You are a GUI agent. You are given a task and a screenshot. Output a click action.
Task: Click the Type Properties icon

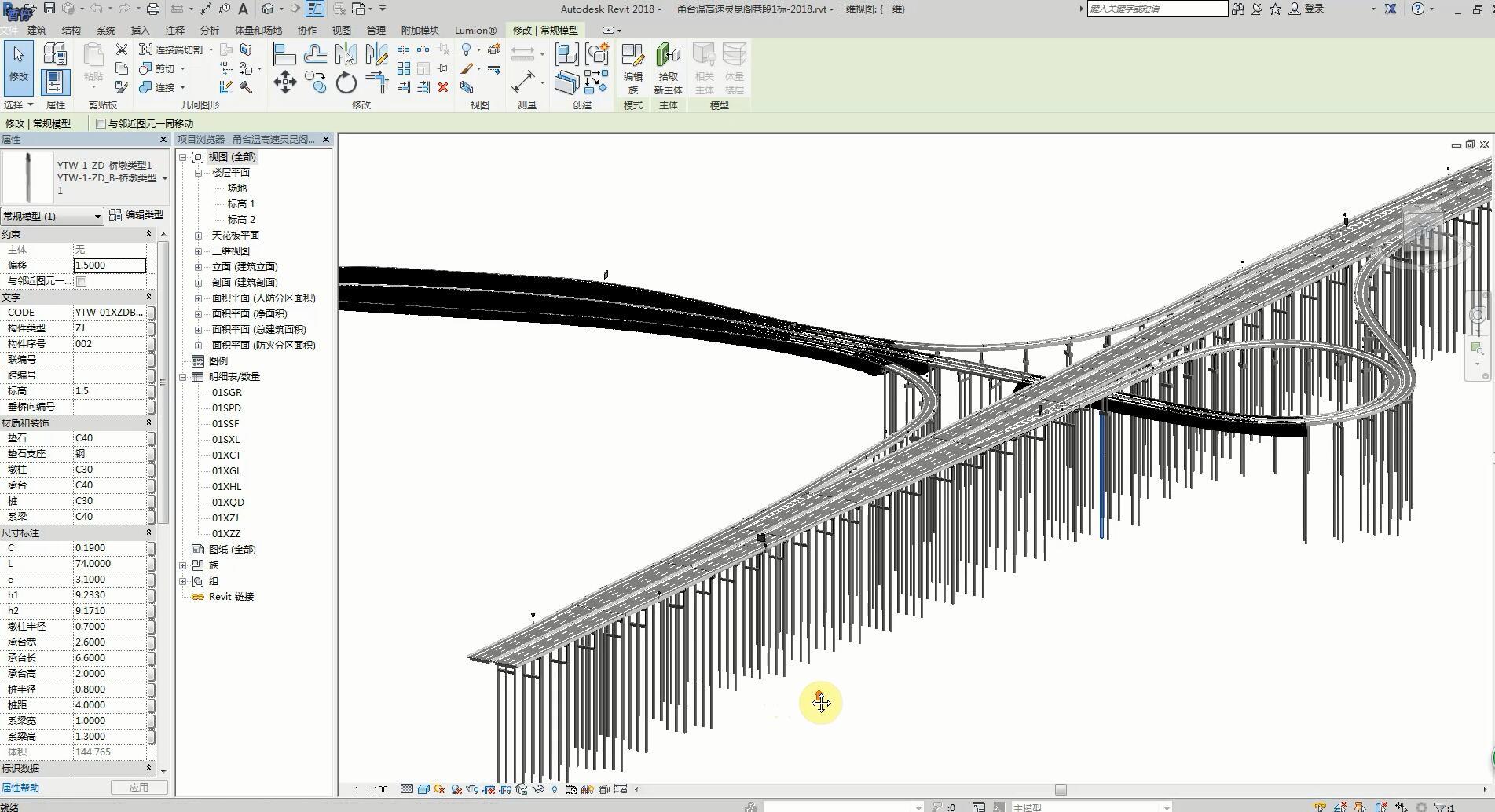54,54
